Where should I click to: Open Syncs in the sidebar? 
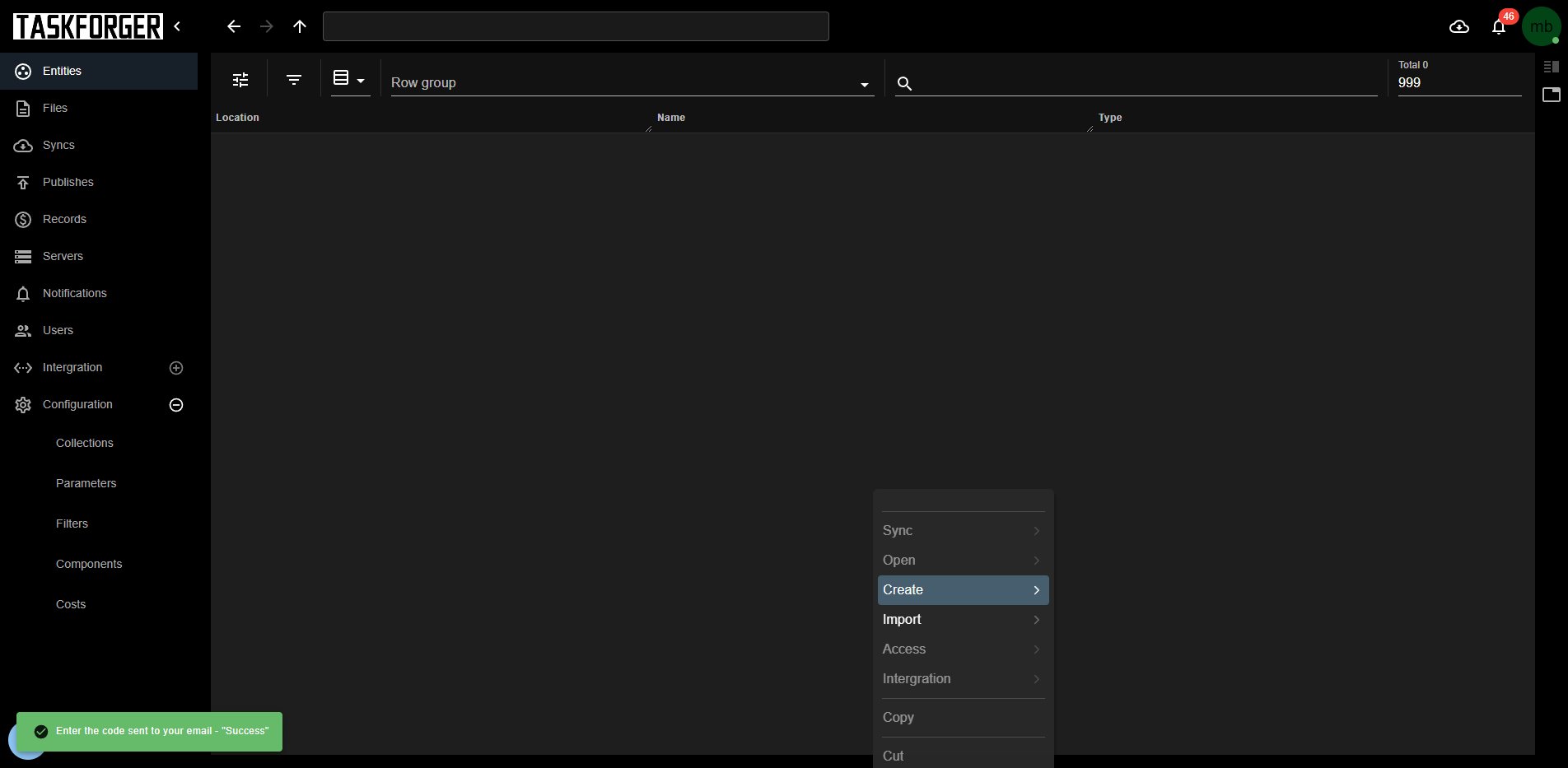coord(99,145)
